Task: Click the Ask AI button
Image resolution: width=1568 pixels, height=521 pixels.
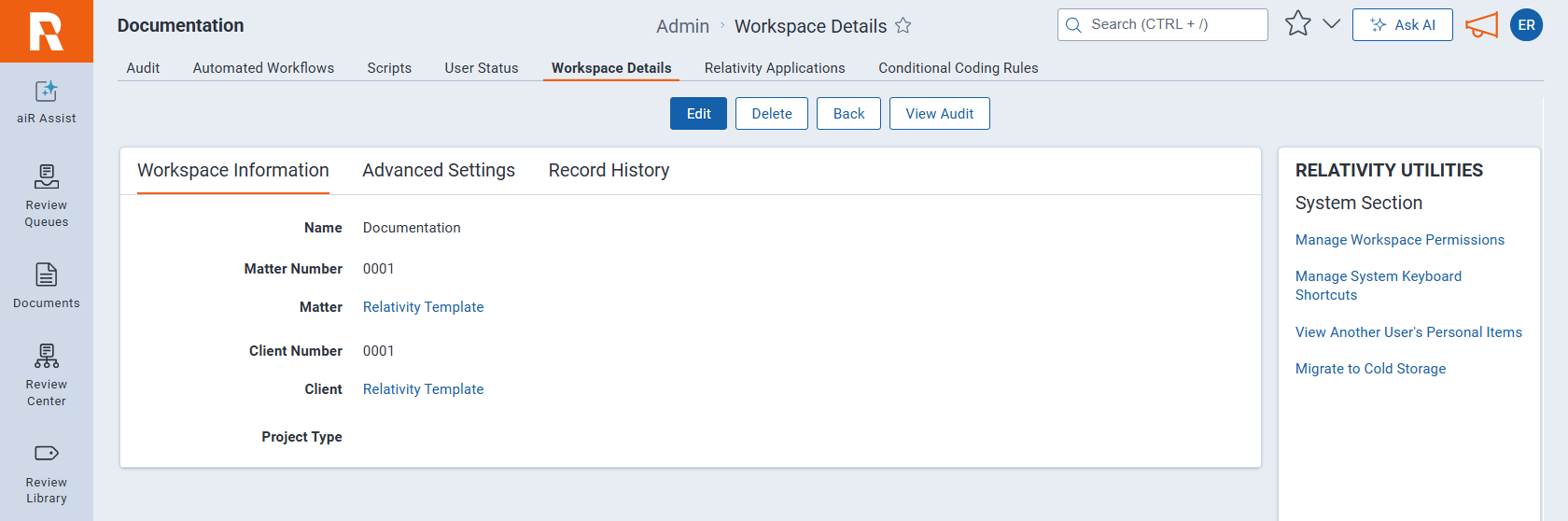Action: (x=1403, y=25)
